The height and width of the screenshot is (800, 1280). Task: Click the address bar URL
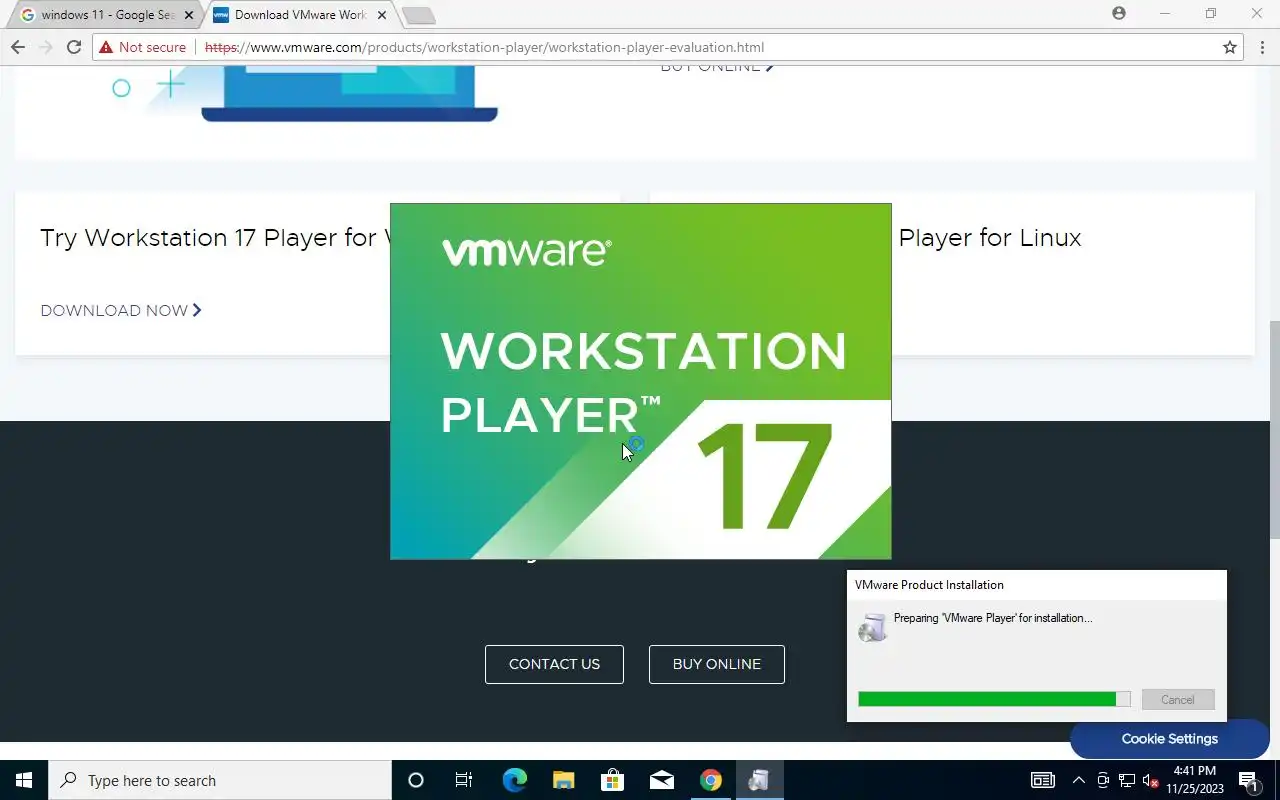click(484, 47)
